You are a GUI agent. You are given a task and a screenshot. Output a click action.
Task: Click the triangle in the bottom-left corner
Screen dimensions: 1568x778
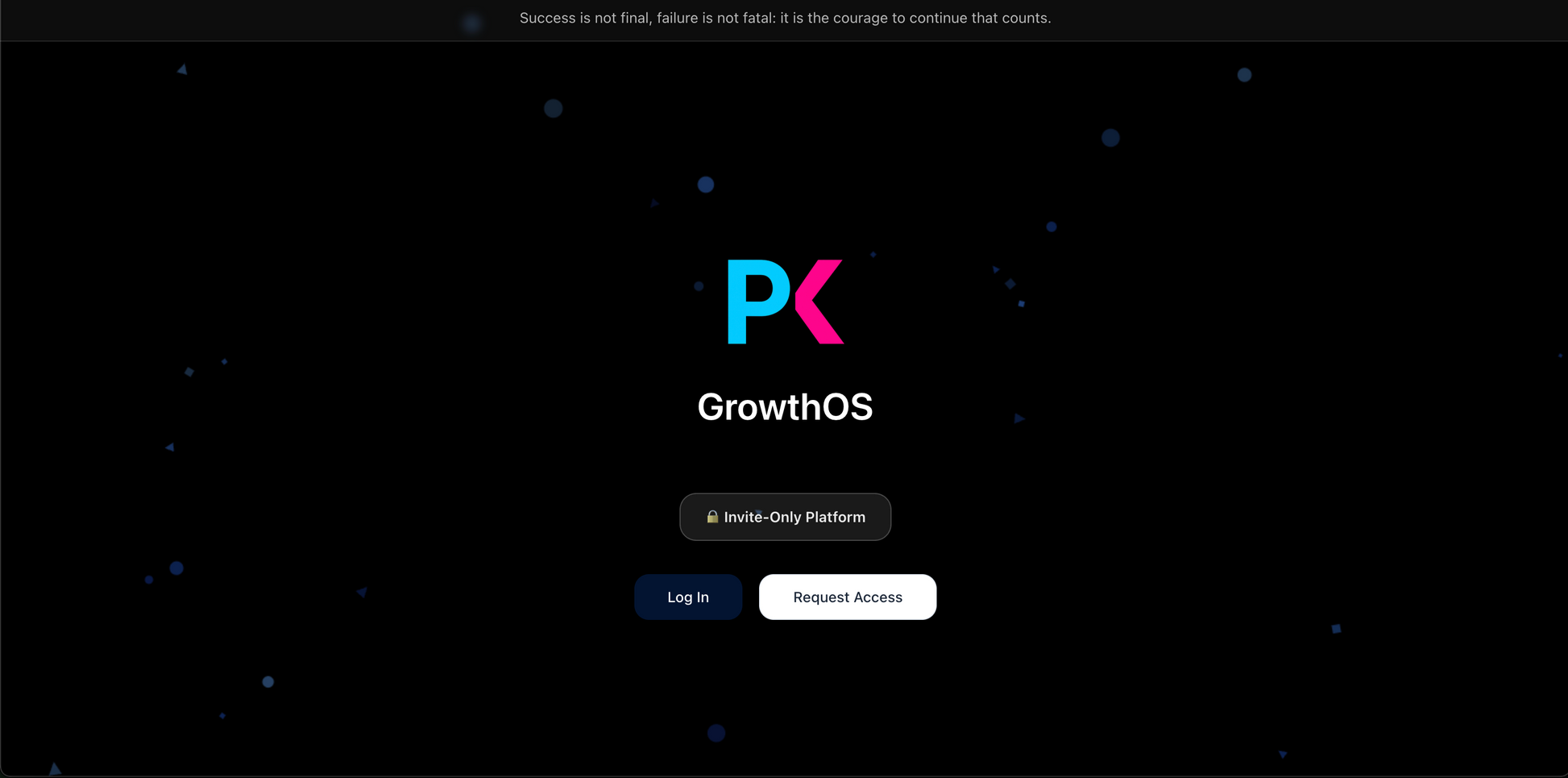point(55,769)
